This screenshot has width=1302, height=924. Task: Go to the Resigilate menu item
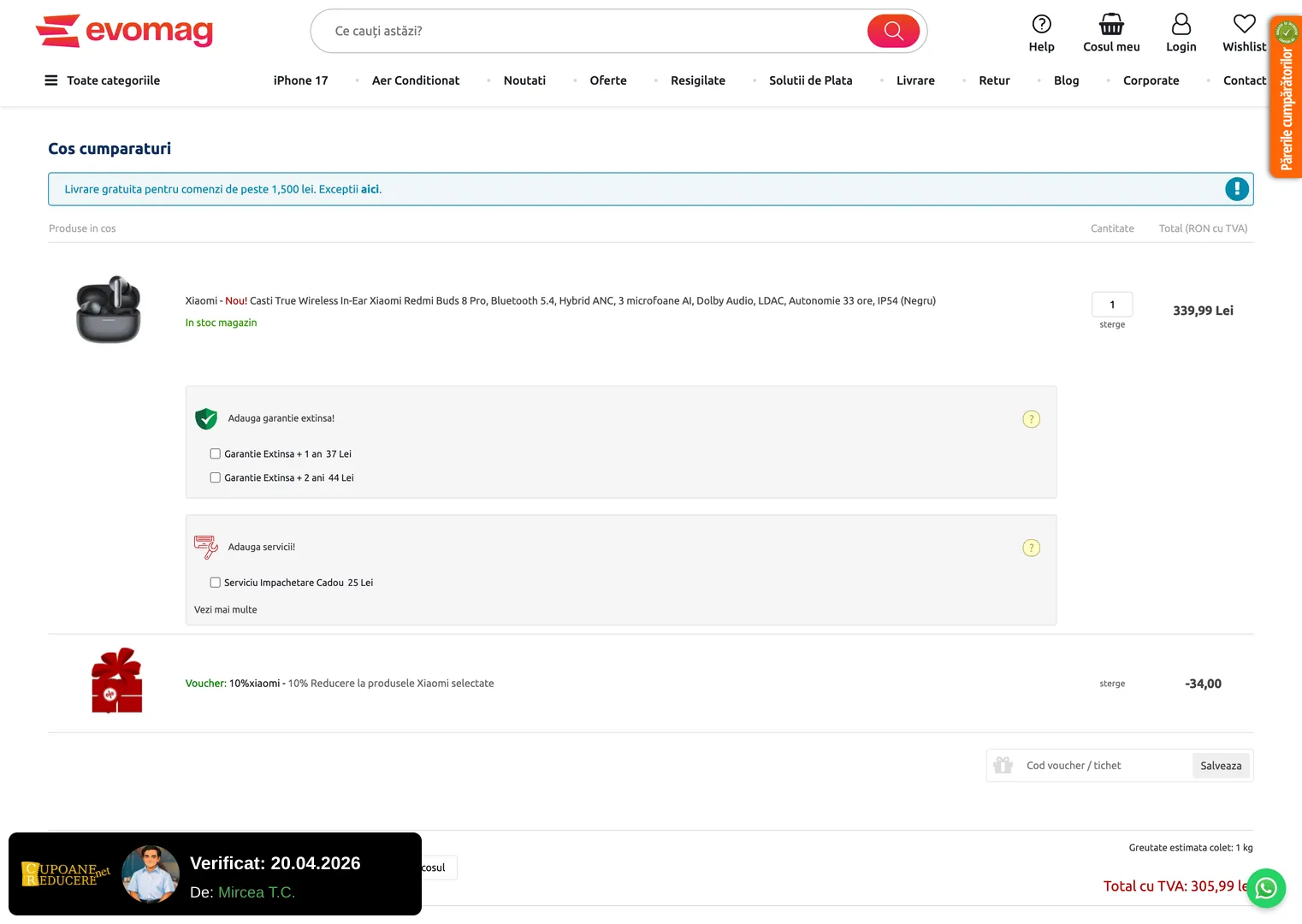pyautogui.click(x=697, y=80)
